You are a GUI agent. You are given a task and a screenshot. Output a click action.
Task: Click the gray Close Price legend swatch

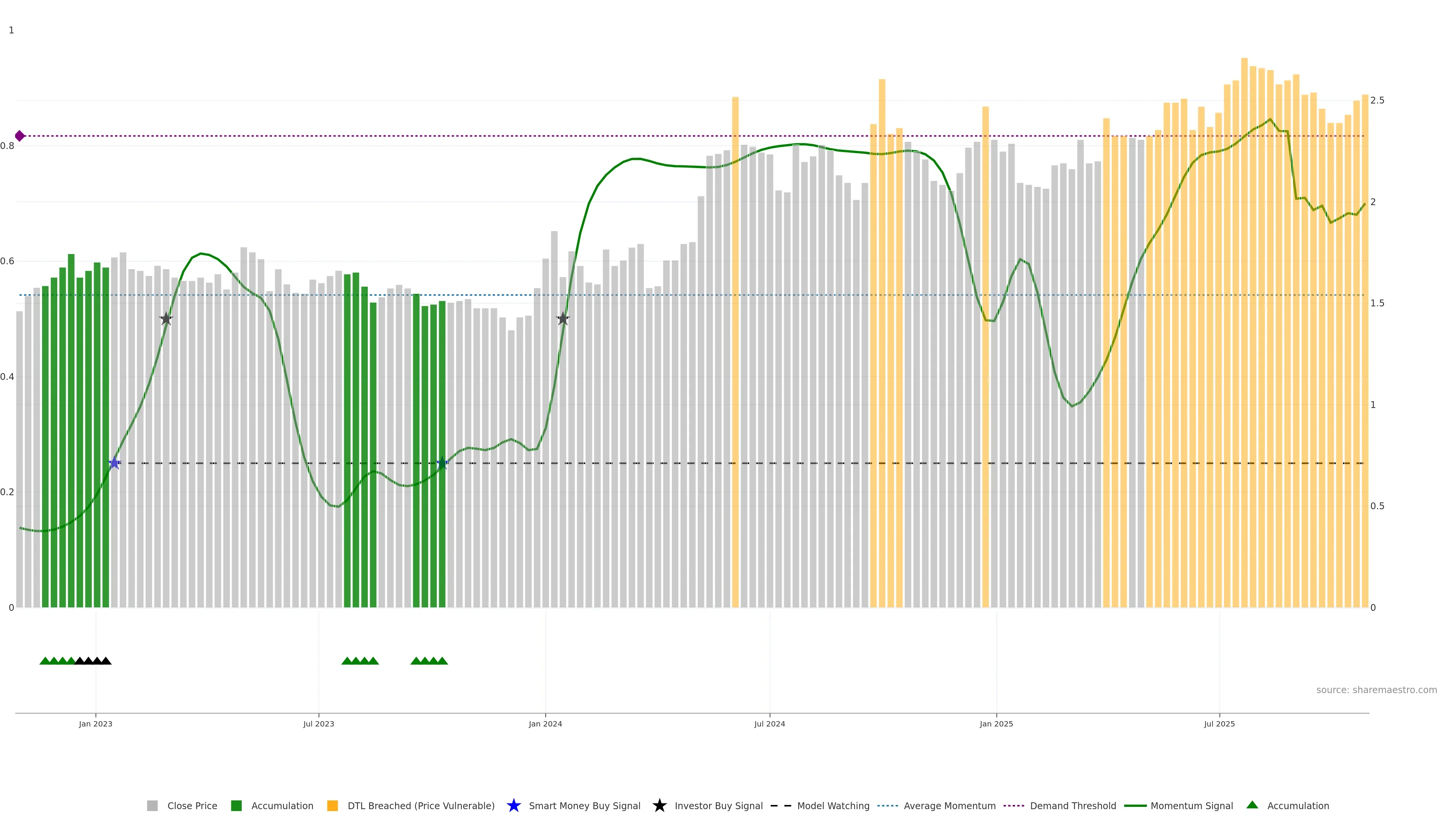tap(152, 806)
